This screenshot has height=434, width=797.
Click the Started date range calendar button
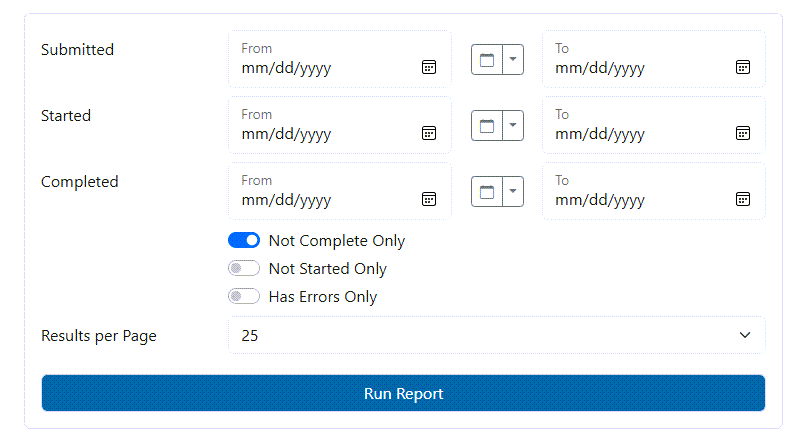coord(487,126)
